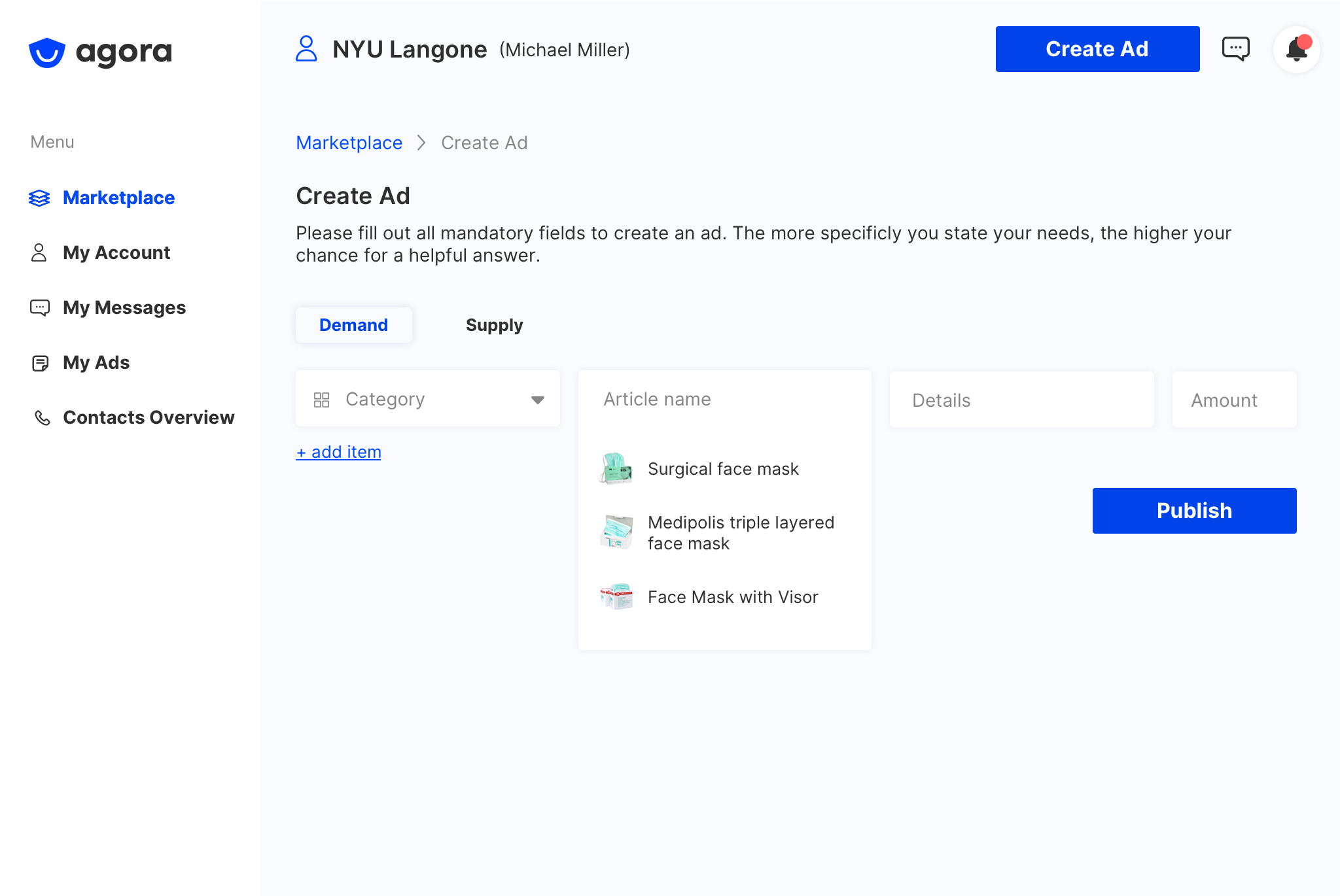Open the notifications bell

point(1296,50)
